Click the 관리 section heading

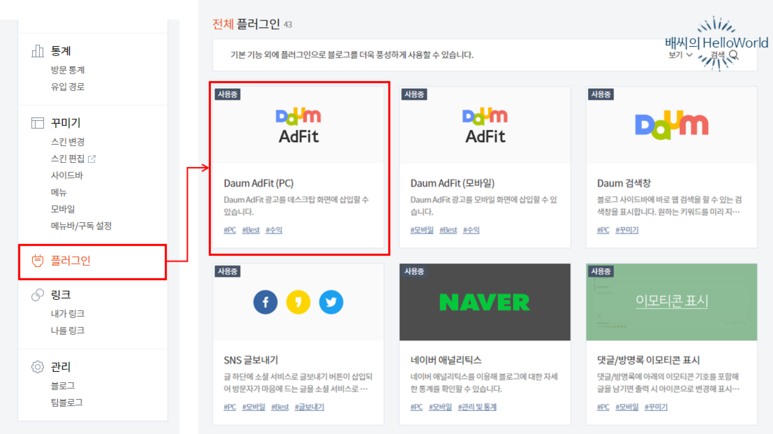click(x=61, y=367)
